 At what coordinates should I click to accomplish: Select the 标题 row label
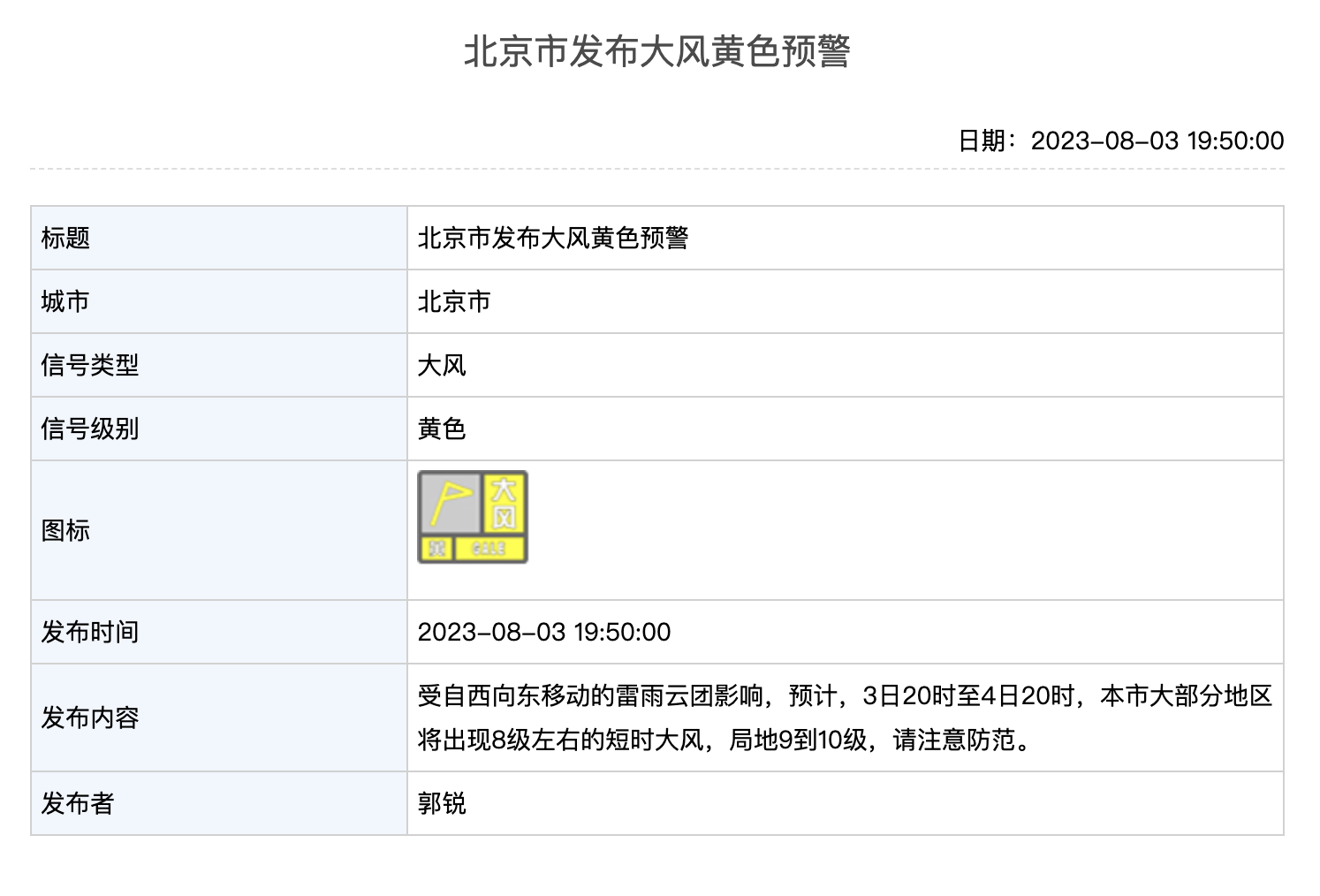65,238
